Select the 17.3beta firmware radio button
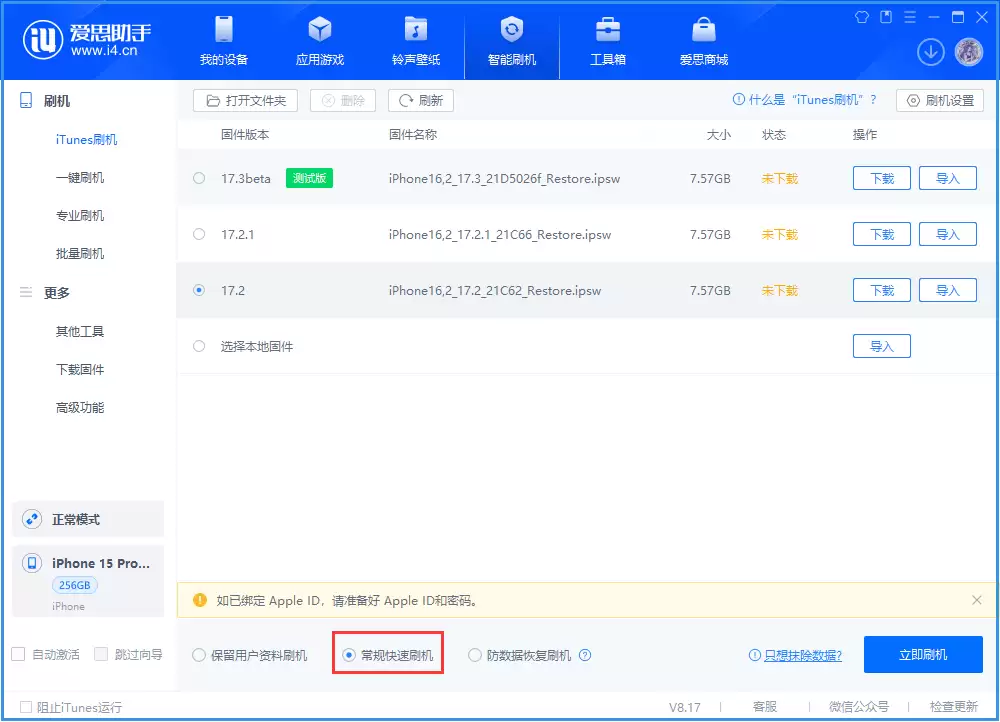Screen dimensions: 1000x722 (199, 178)
